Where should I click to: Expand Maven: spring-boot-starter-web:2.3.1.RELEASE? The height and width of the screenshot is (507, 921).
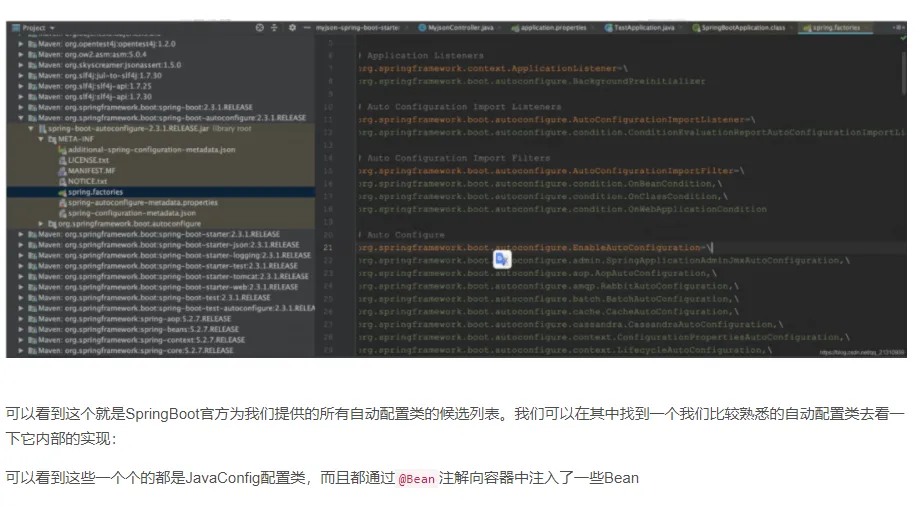coord(21,287)
